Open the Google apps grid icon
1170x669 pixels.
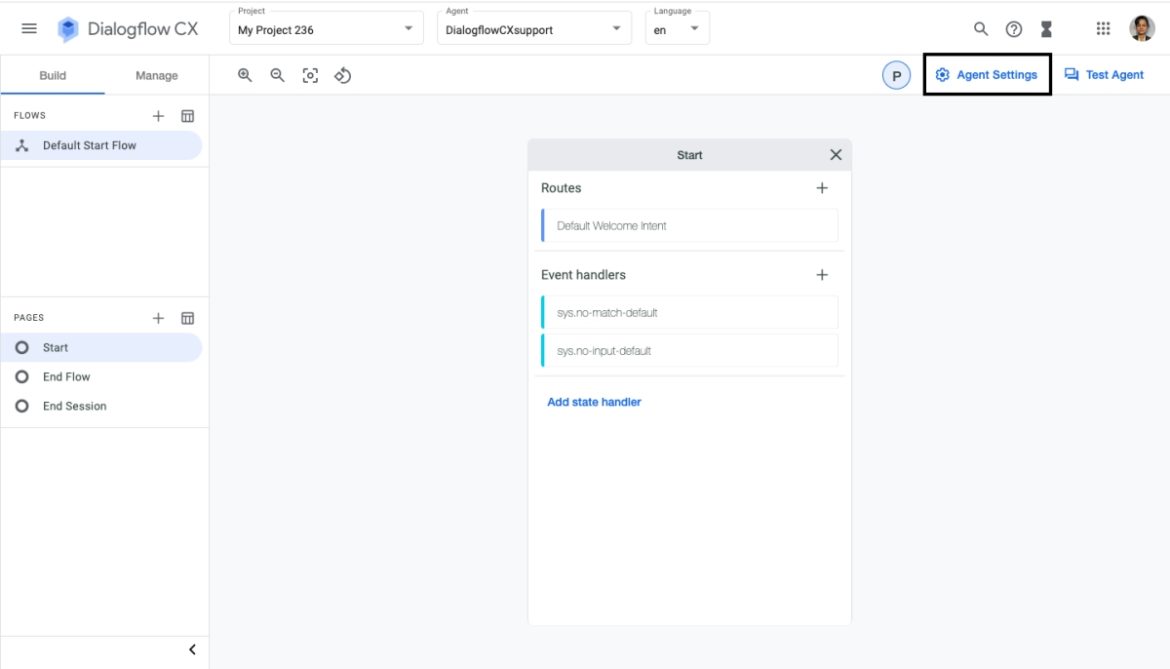(1103, 28)
